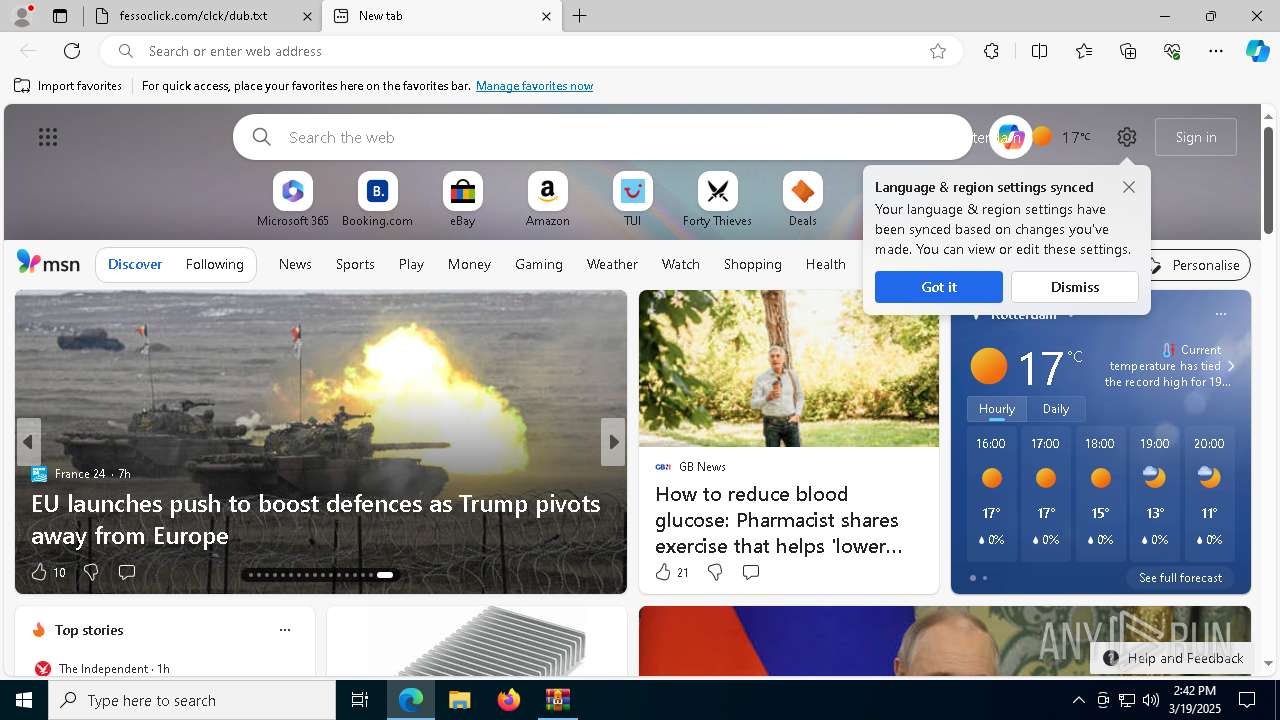
Task: Open a new browser tab
Action: tap(580, 16)
